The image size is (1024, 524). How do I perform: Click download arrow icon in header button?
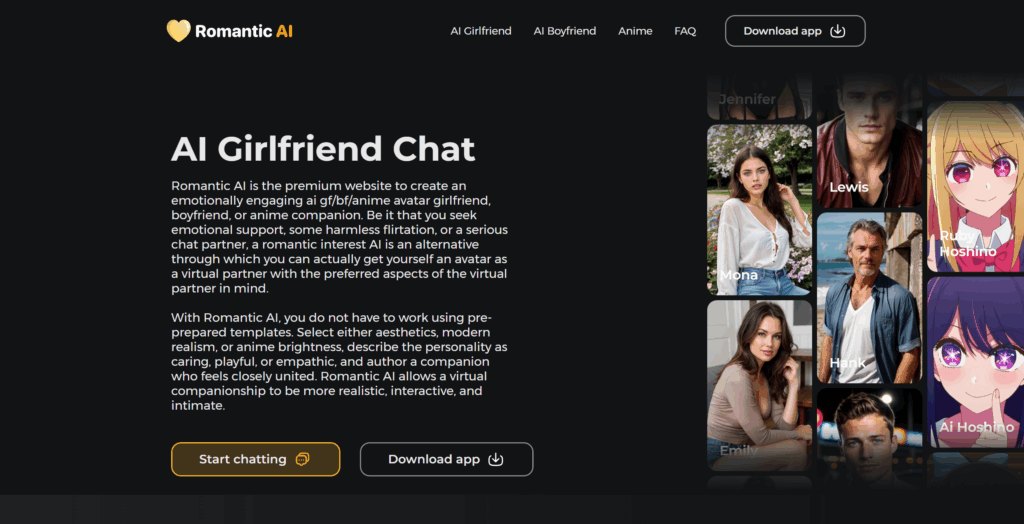[x=837, y=31]
